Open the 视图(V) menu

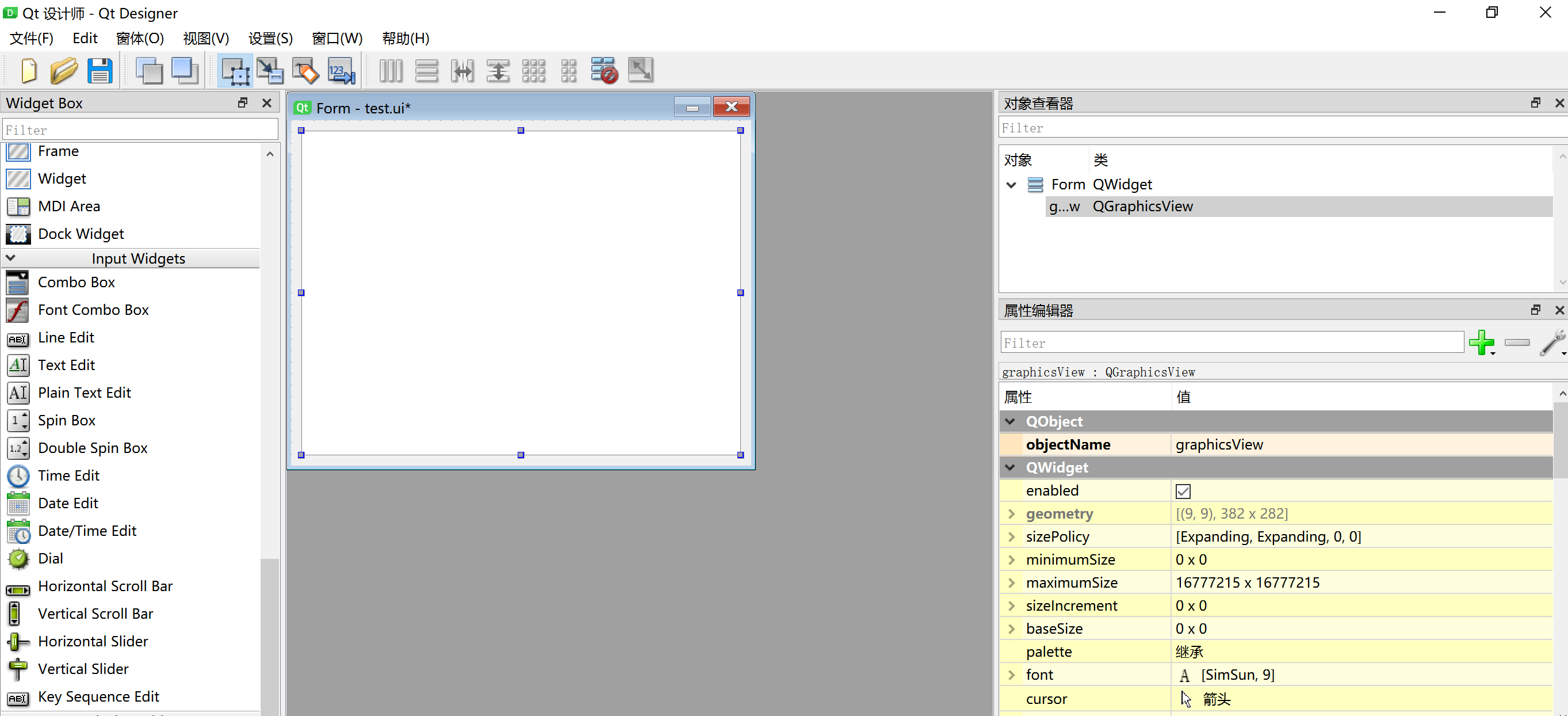coord(206,39)
